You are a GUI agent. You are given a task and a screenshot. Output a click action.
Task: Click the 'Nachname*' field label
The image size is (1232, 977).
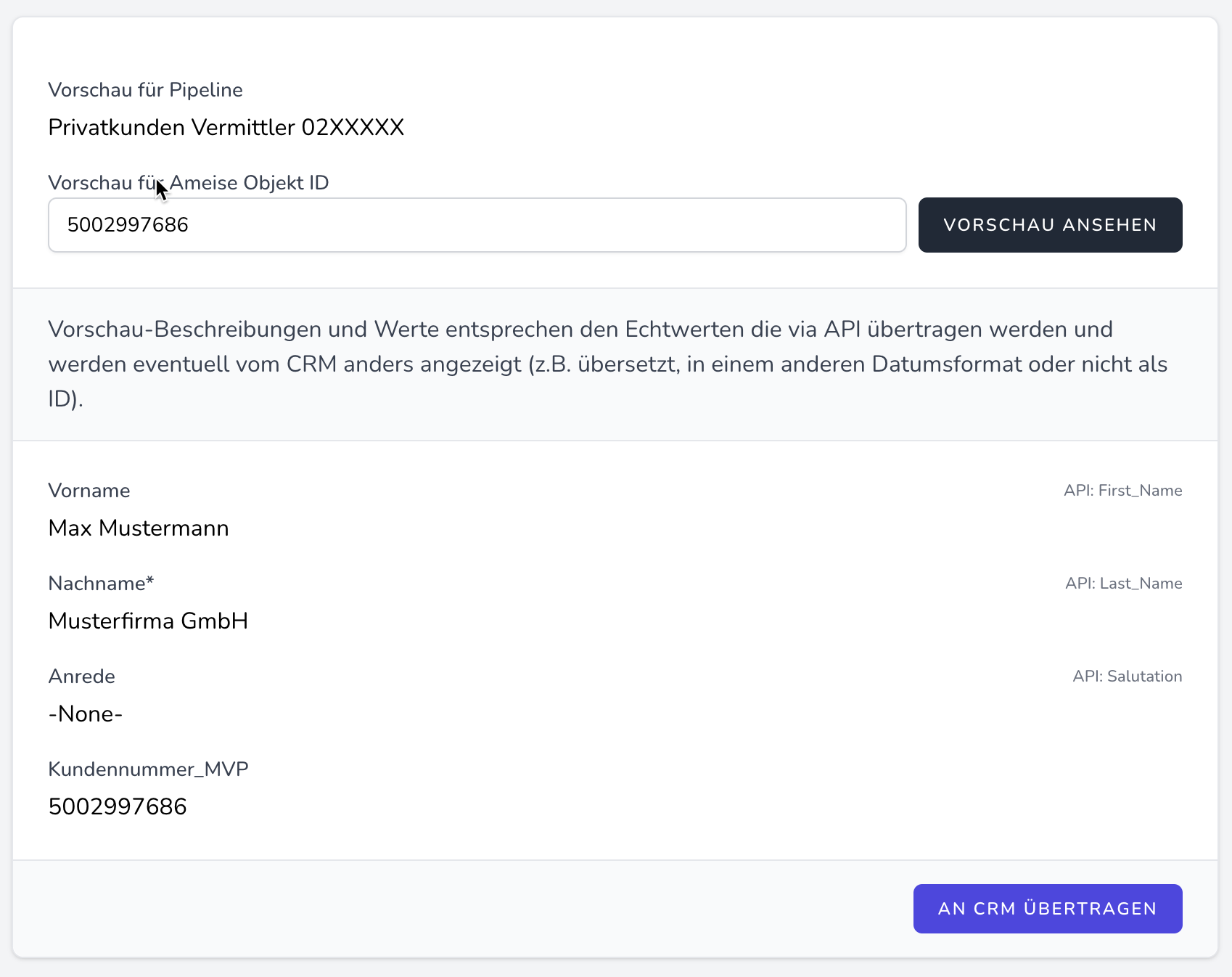pos(101,584)
